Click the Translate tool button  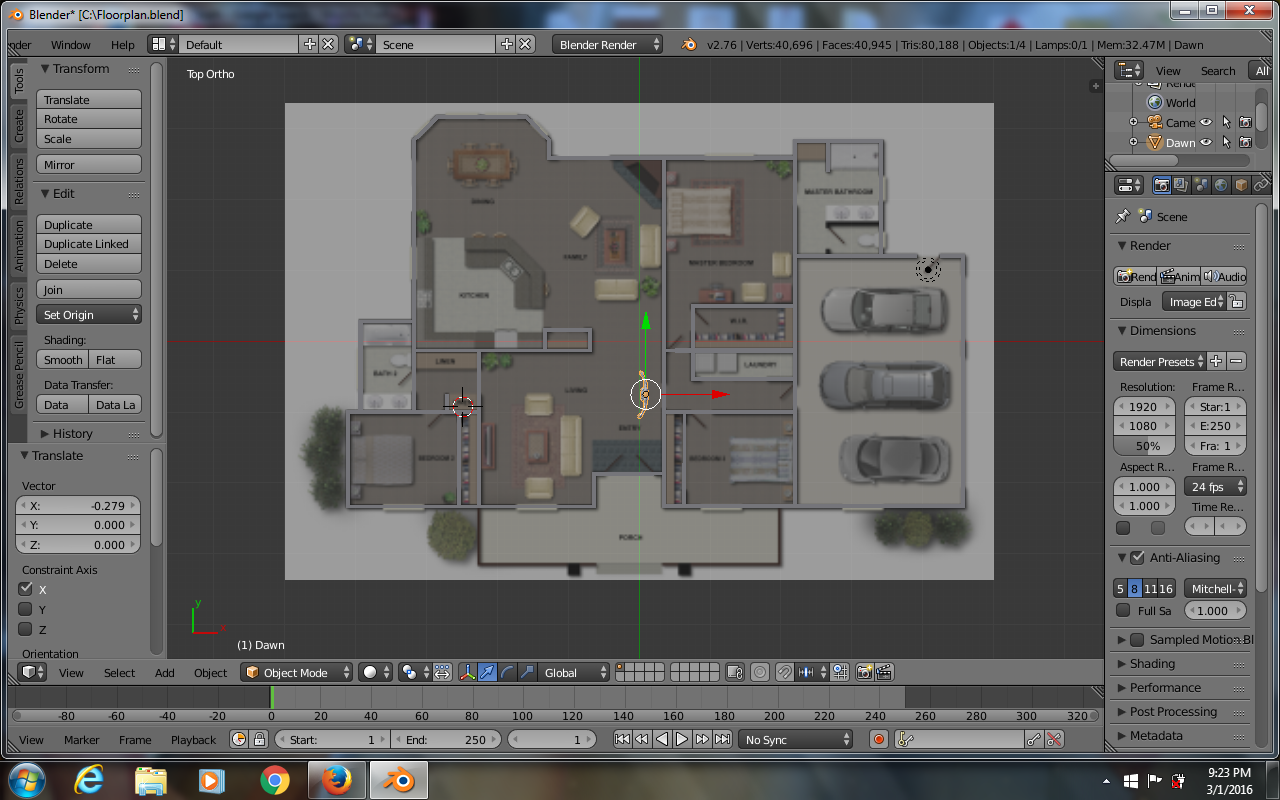(89, 100)
